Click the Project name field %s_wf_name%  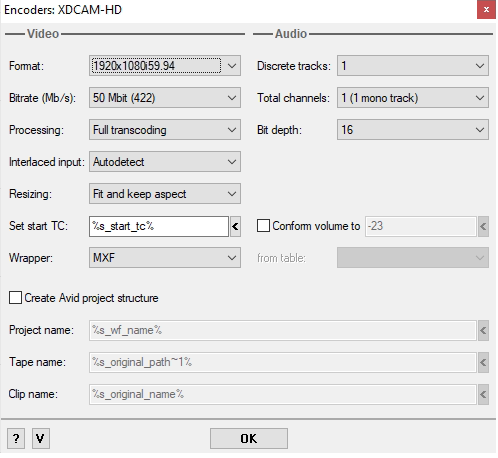[x=283, y=330]
